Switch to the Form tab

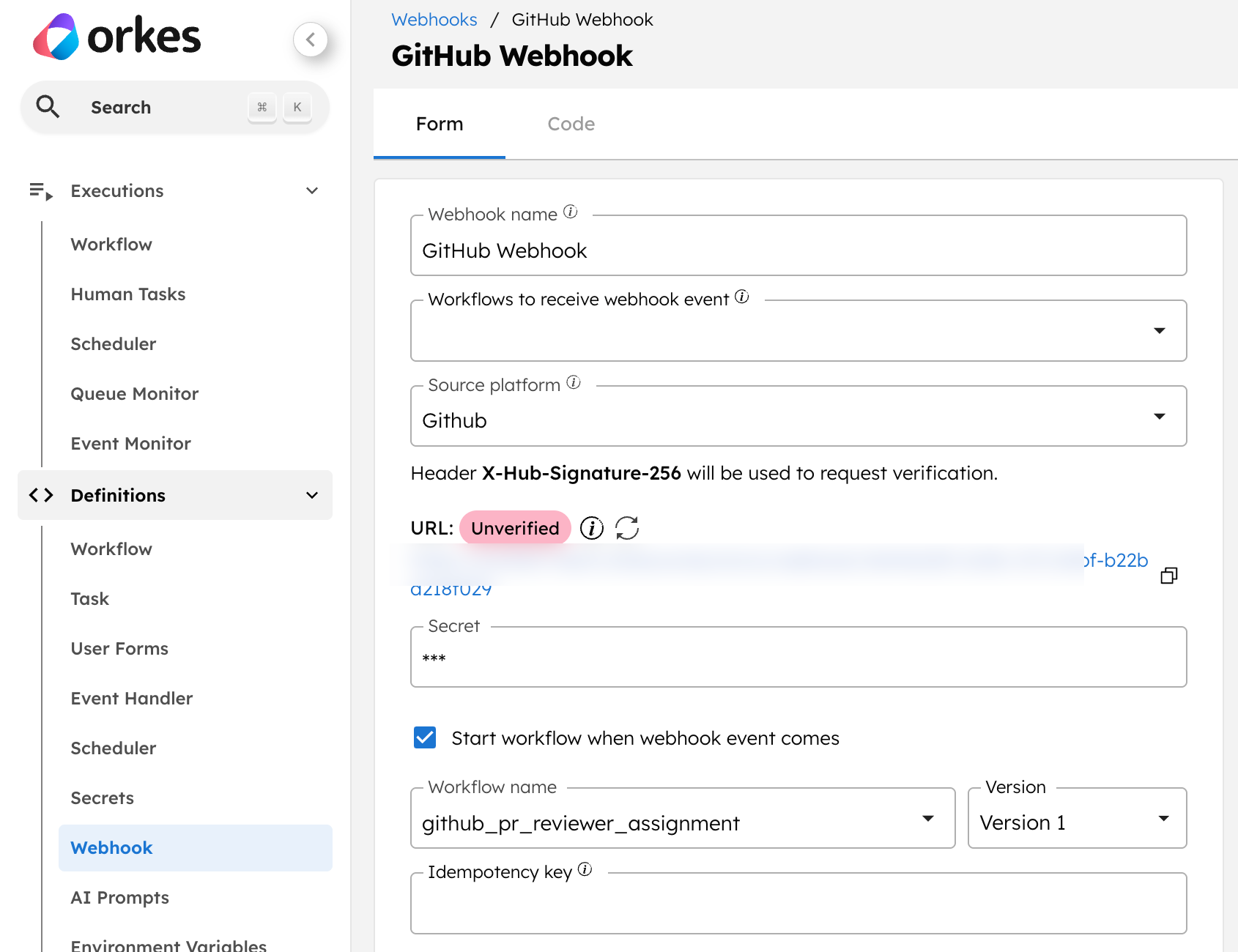pos(440,124)
